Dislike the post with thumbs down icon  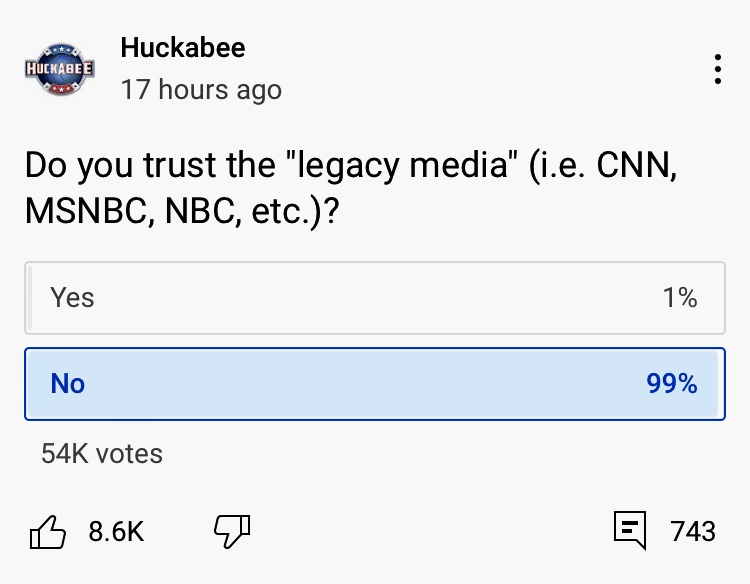tap(232, 532)
